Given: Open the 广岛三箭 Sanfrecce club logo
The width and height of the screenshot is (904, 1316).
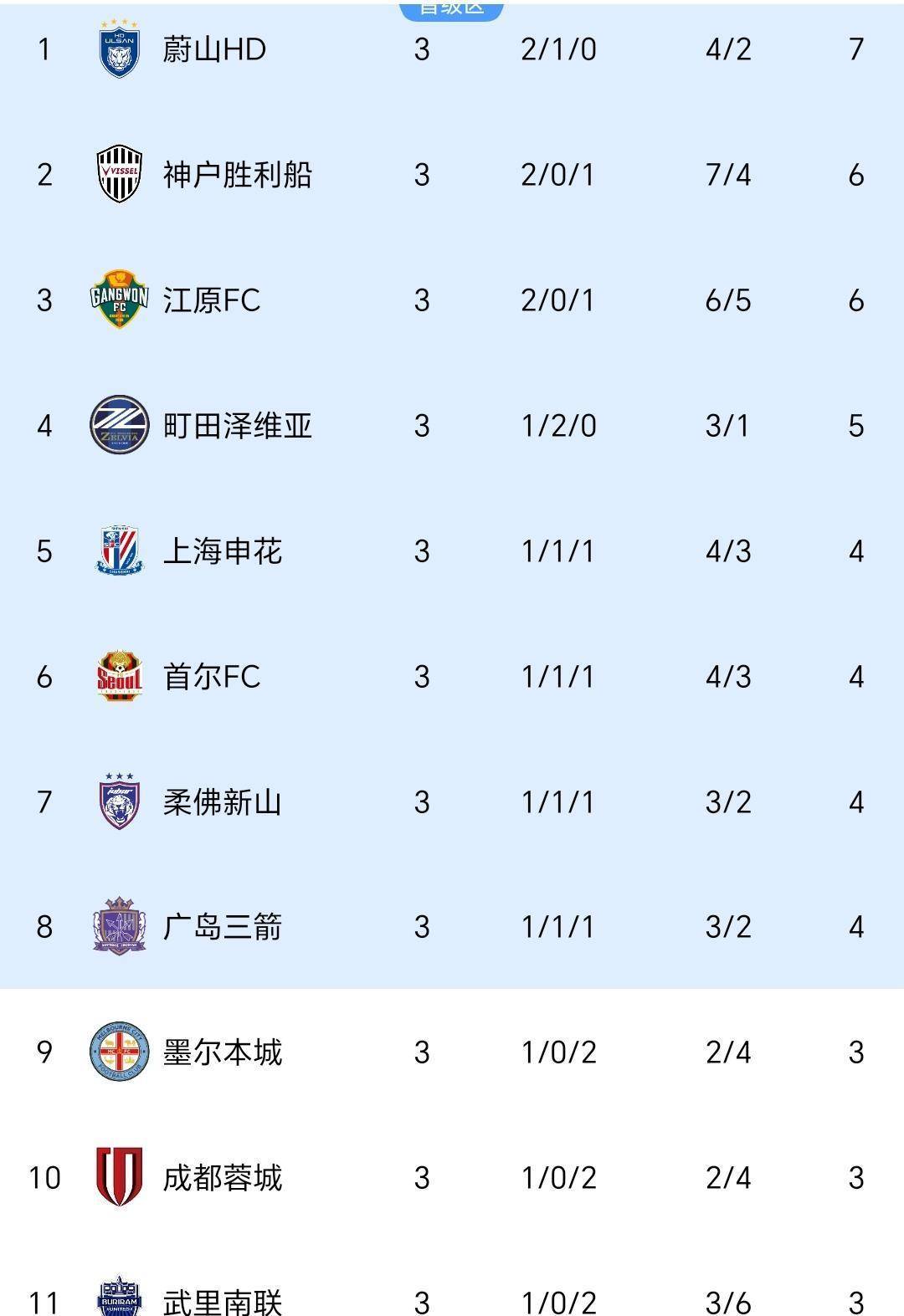Looking at the screenshot, I should click(119, 927).
